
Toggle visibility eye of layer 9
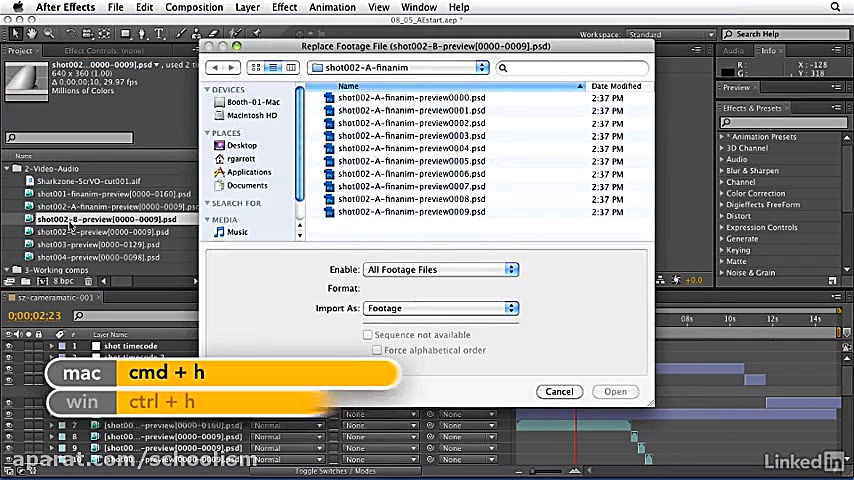tap(8, 448)
